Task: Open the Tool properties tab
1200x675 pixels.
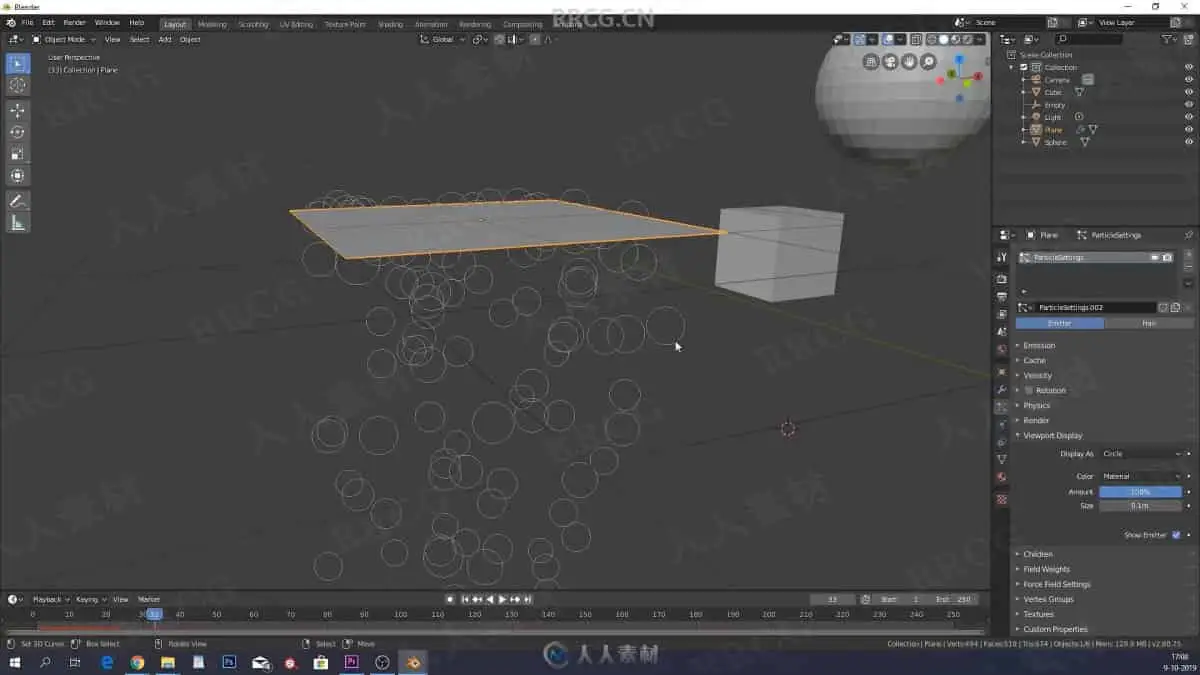Action: pos(1001,257)
